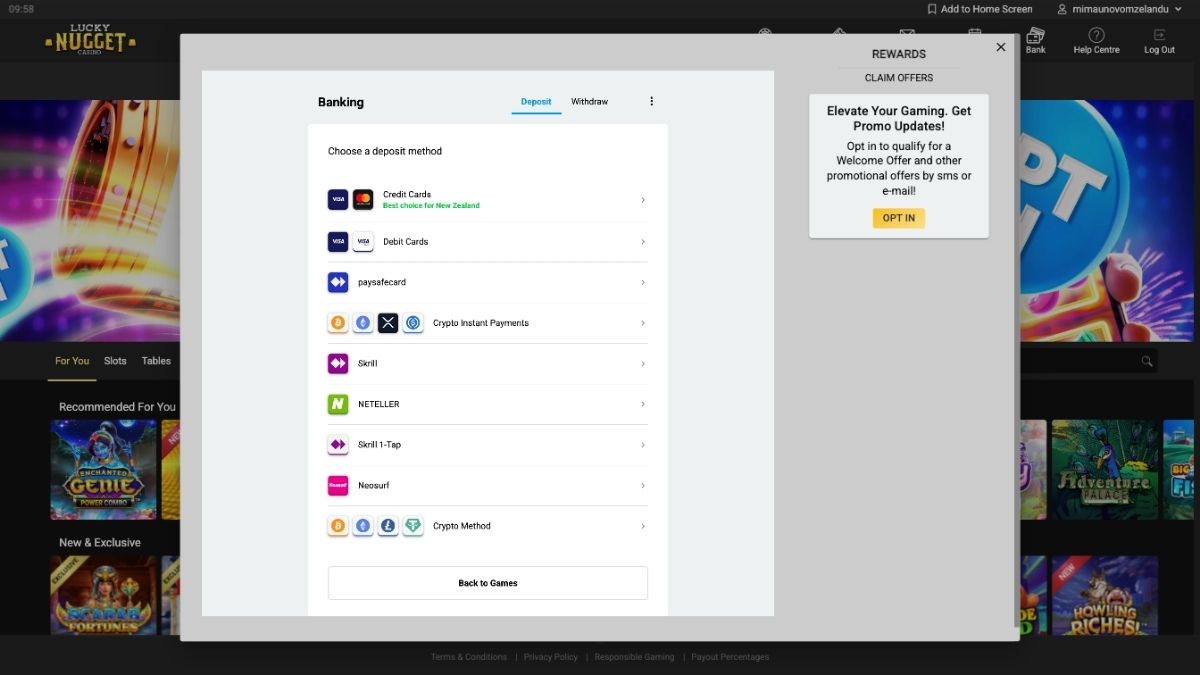Select the For You category tab
Image resolution: width=1200 pixels, height=675 pixels.
tap(72, 361)
